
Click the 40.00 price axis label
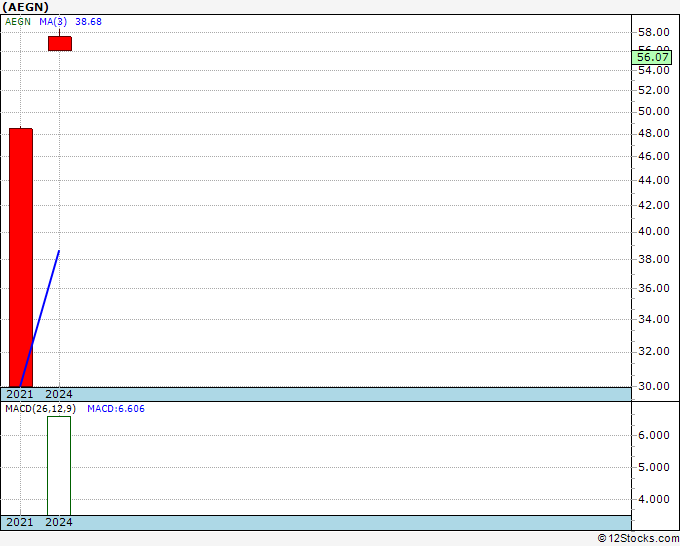coord(654,231)
